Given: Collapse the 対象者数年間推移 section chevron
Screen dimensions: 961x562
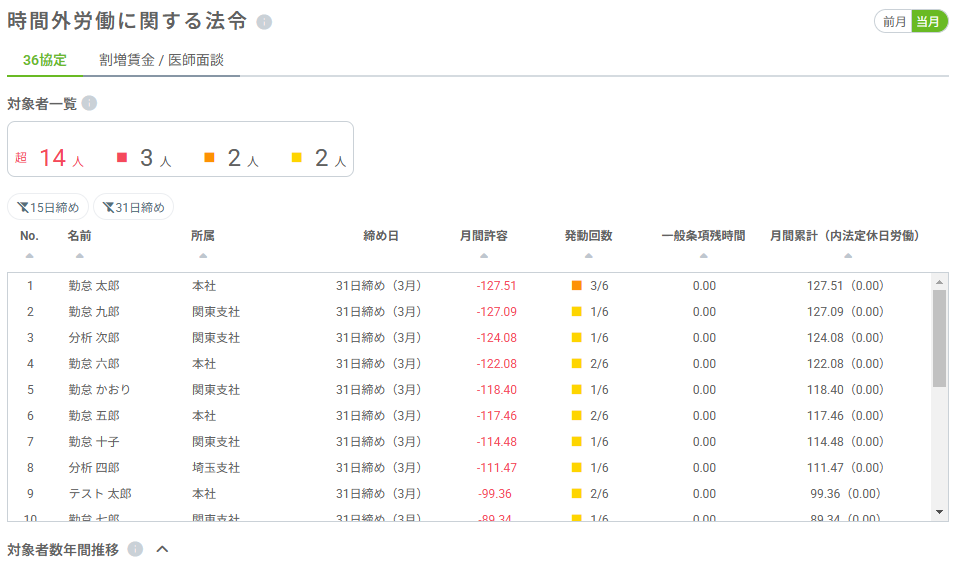Looking at the screenshot, I should click(x=163, y=549).
